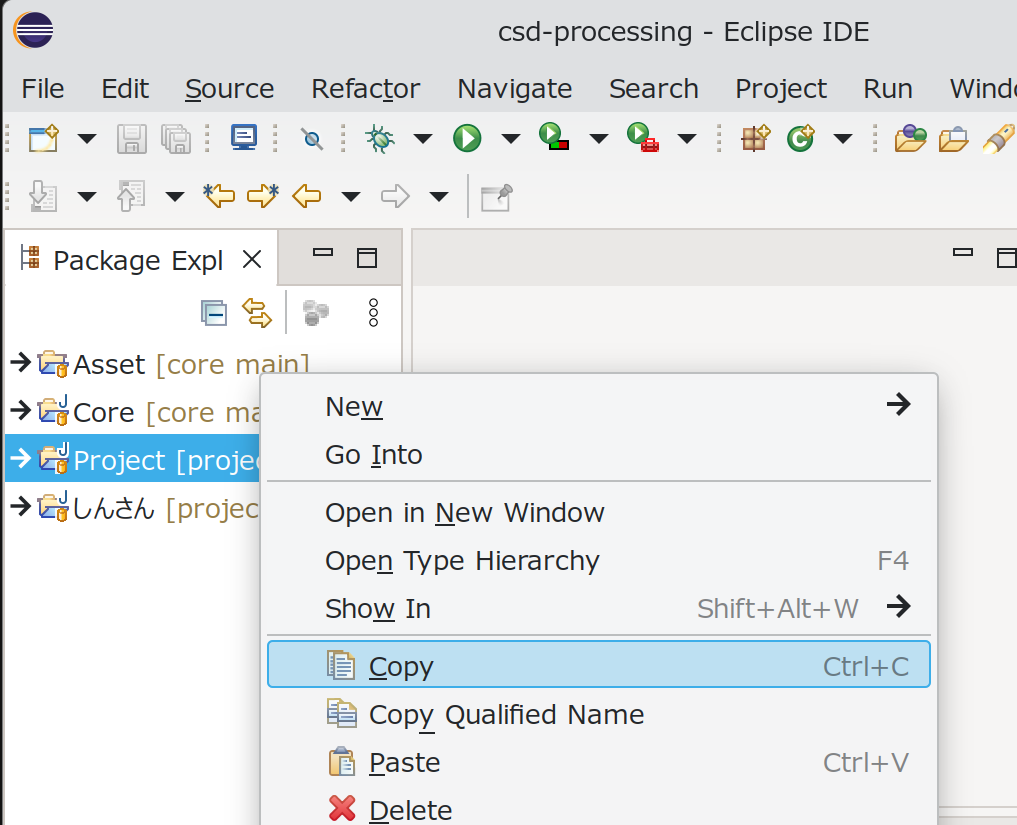Open the Package Explorer View Menu

373,313
